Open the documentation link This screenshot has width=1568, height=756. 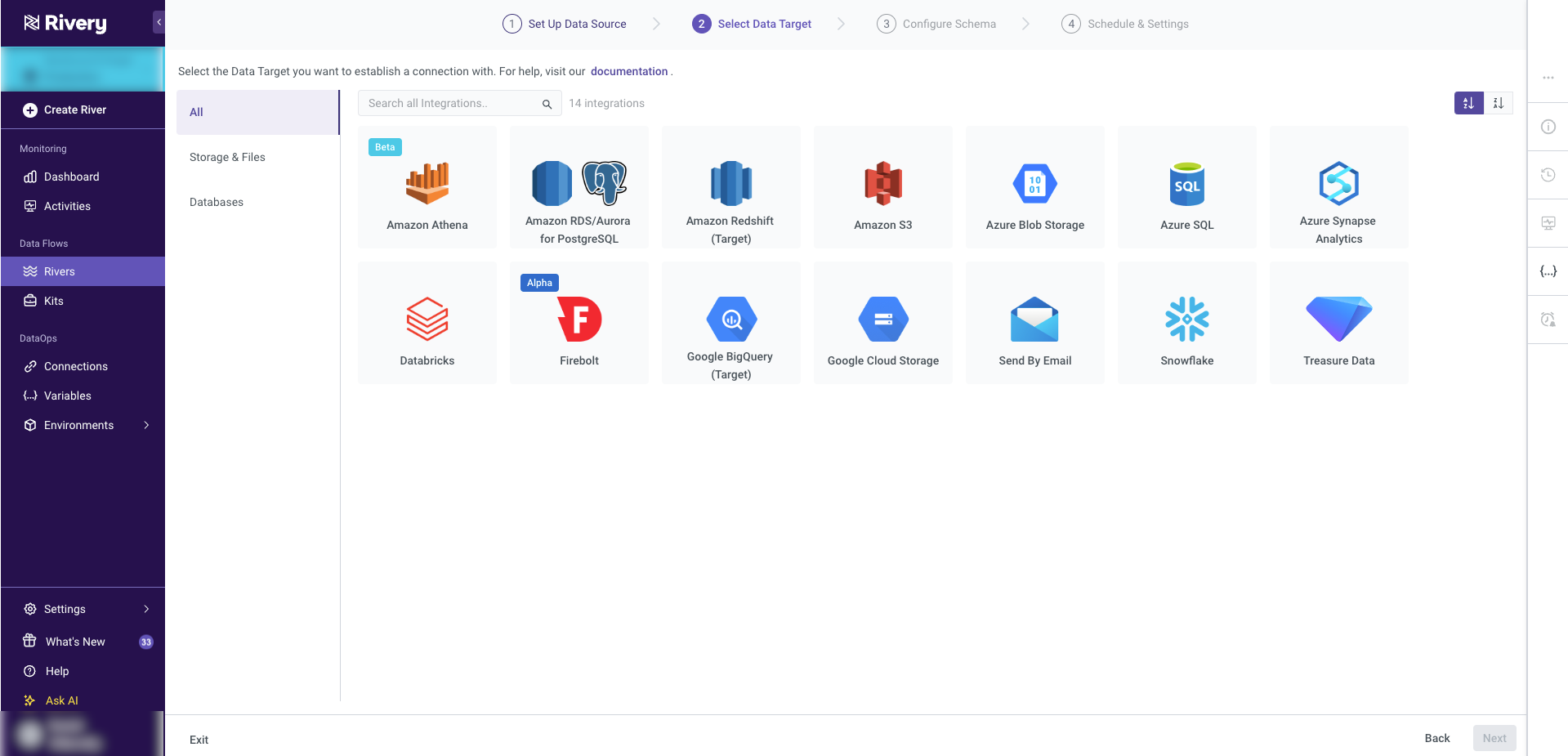pyautogui.click(x=629, y=71)
